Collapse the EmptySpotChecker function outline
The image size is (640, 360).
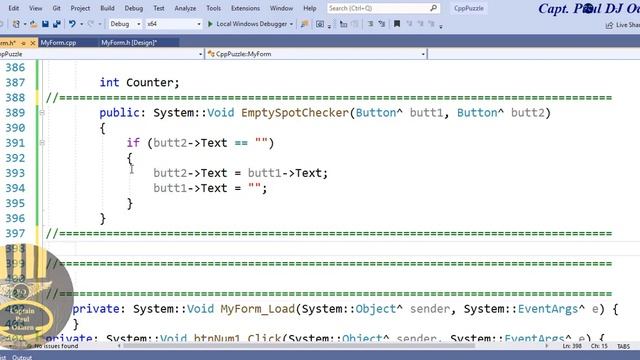click(x=42, y=113)
